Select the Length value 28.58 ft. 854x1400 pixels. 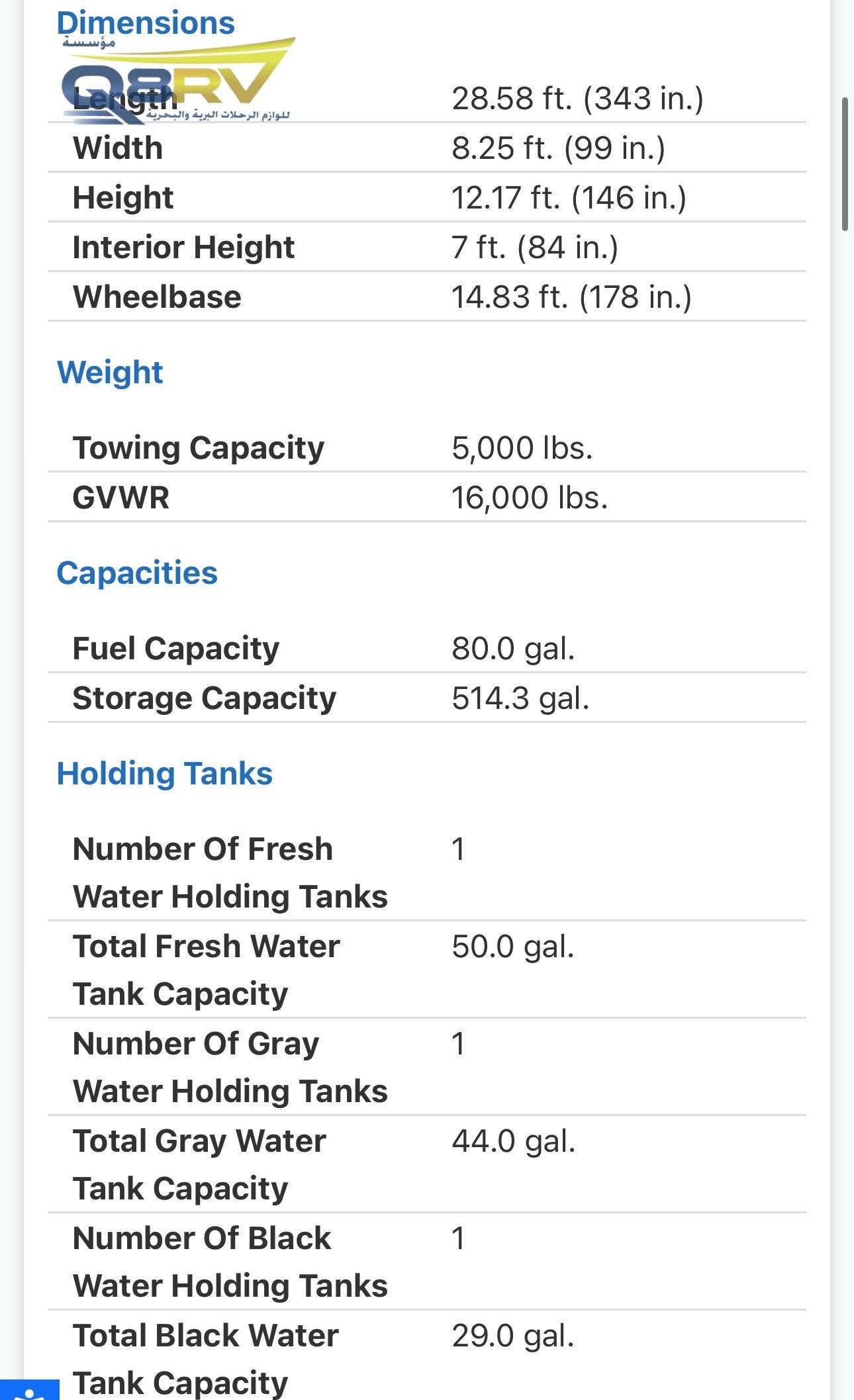(x=577, y=98)
